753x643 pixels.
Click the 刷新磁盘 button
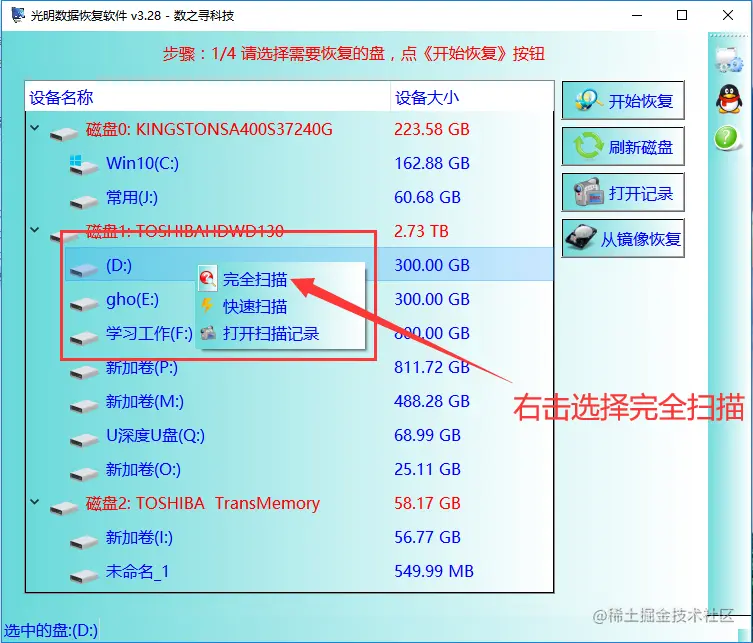pos(623,146)
